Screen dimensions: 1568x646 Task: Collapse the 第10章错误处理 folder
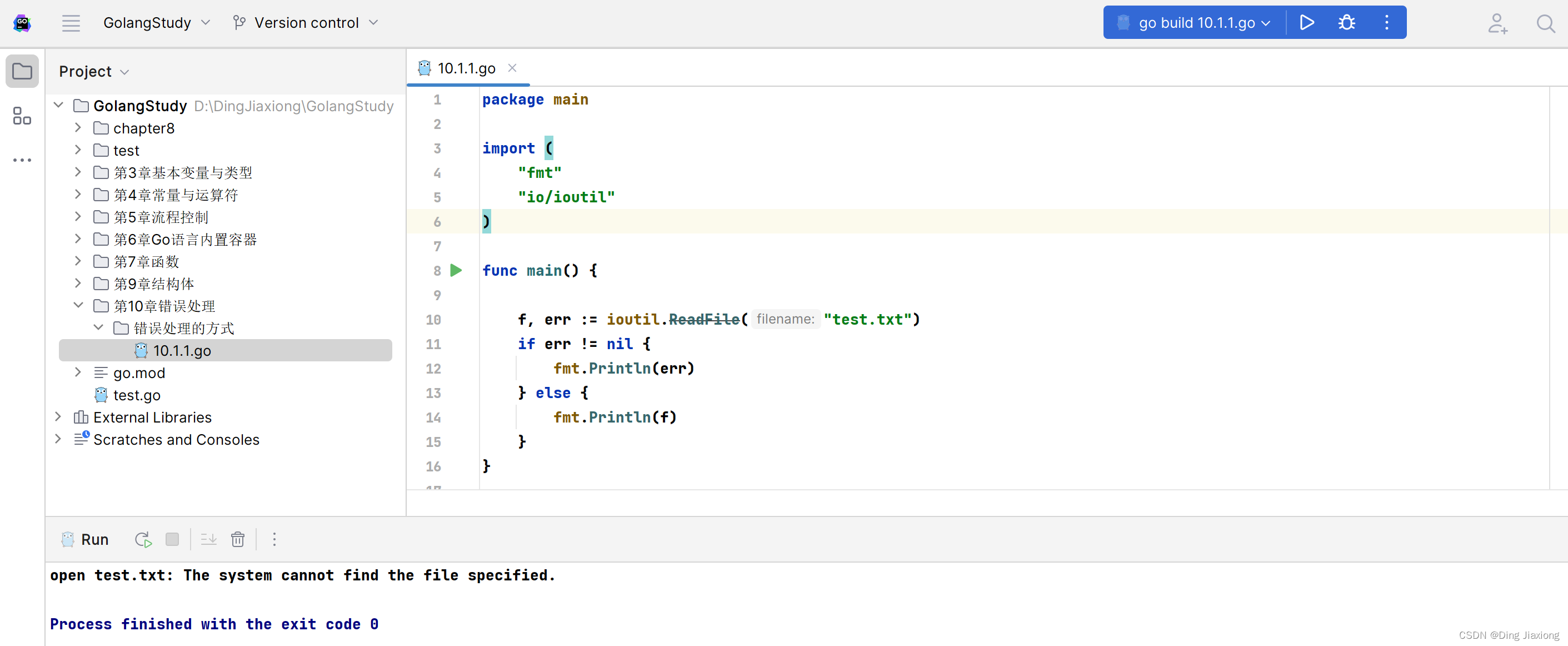[78, 306]
